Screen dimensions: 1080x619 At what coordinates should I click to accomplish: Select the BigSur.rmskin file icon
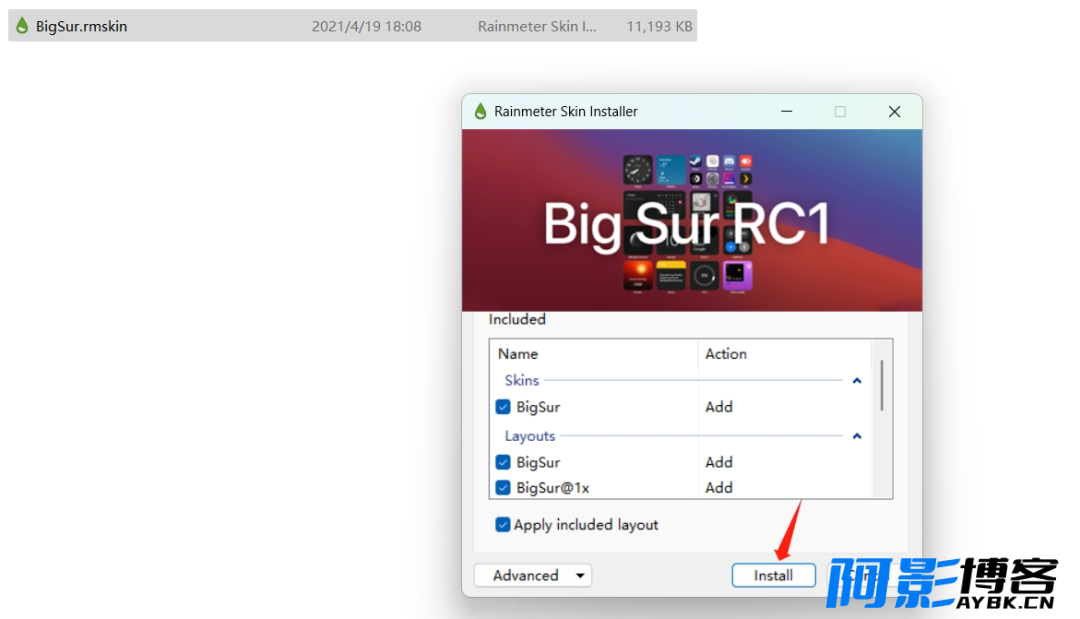click(22, 26)
